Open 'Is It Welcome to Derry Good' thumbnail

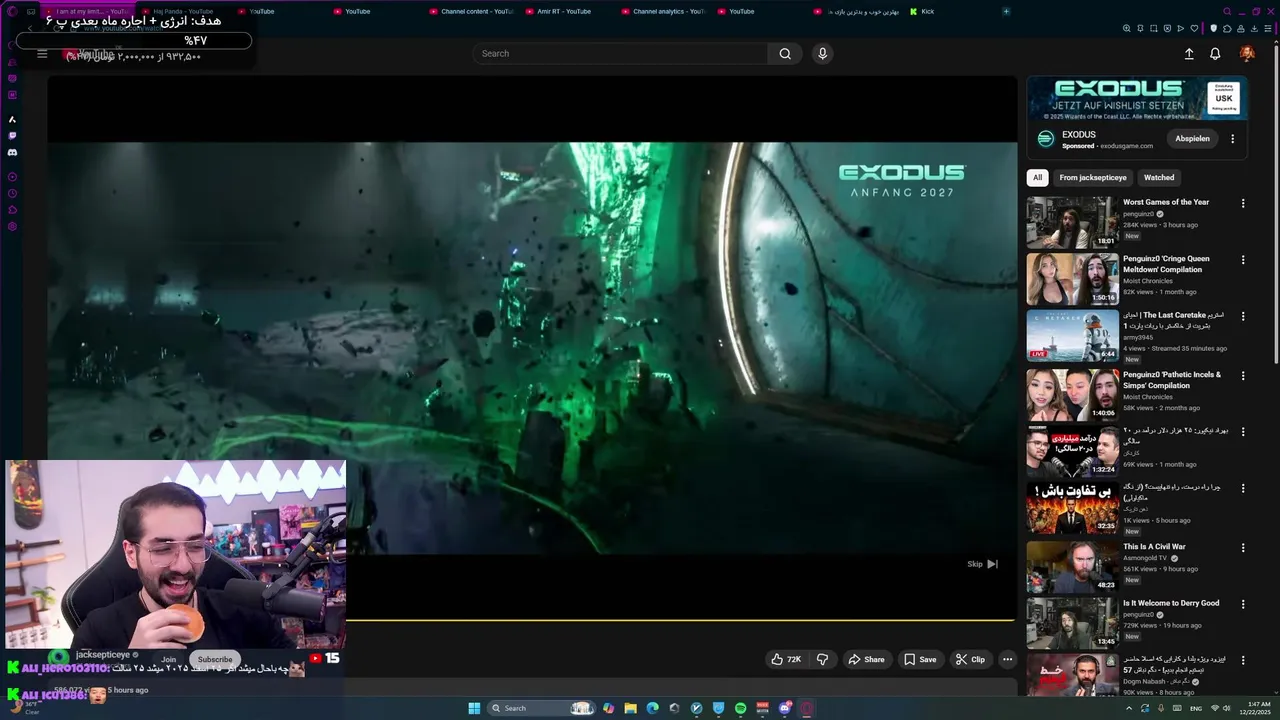[x=1072, y=623]
